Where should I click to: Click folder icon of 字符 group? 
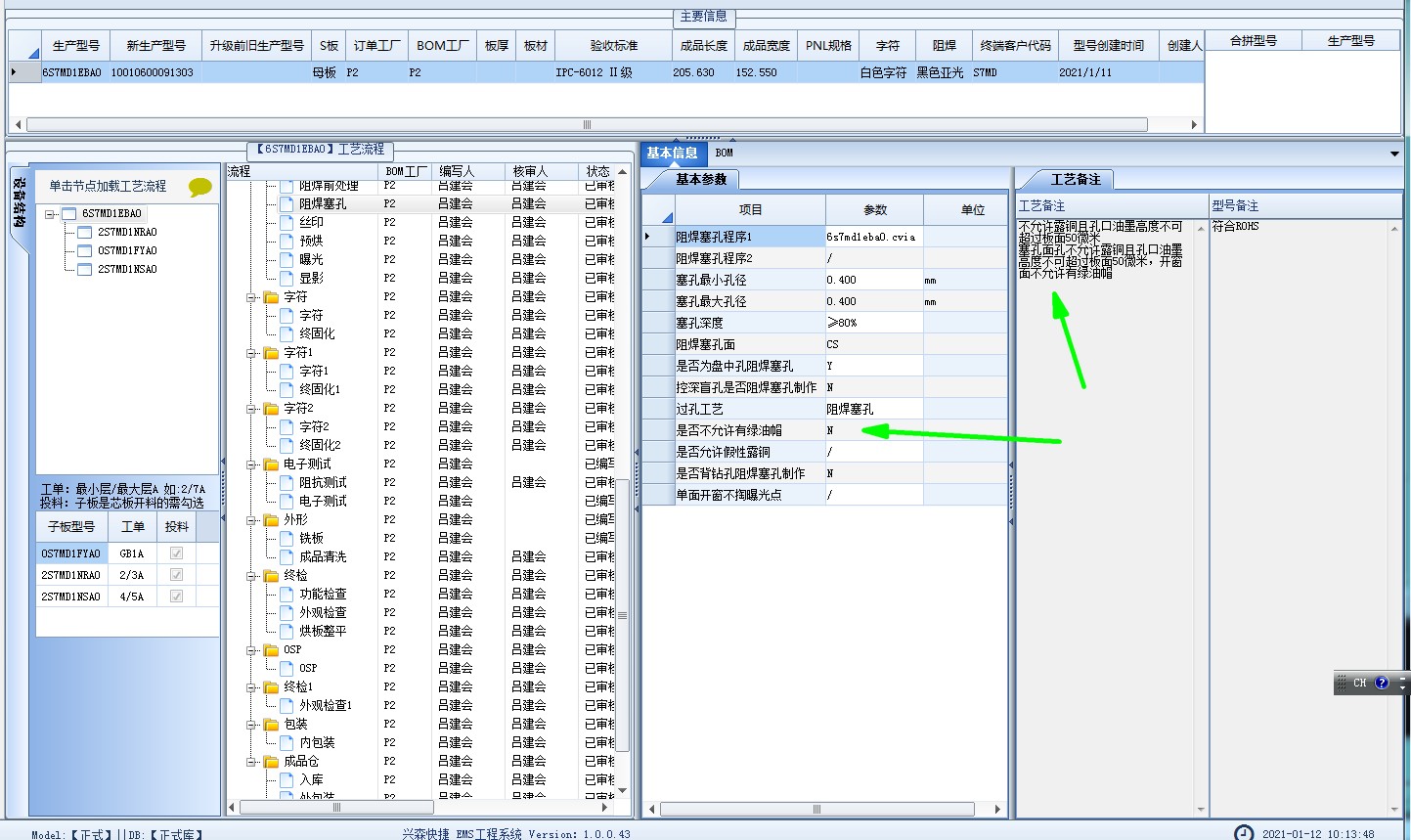point(272,297)
